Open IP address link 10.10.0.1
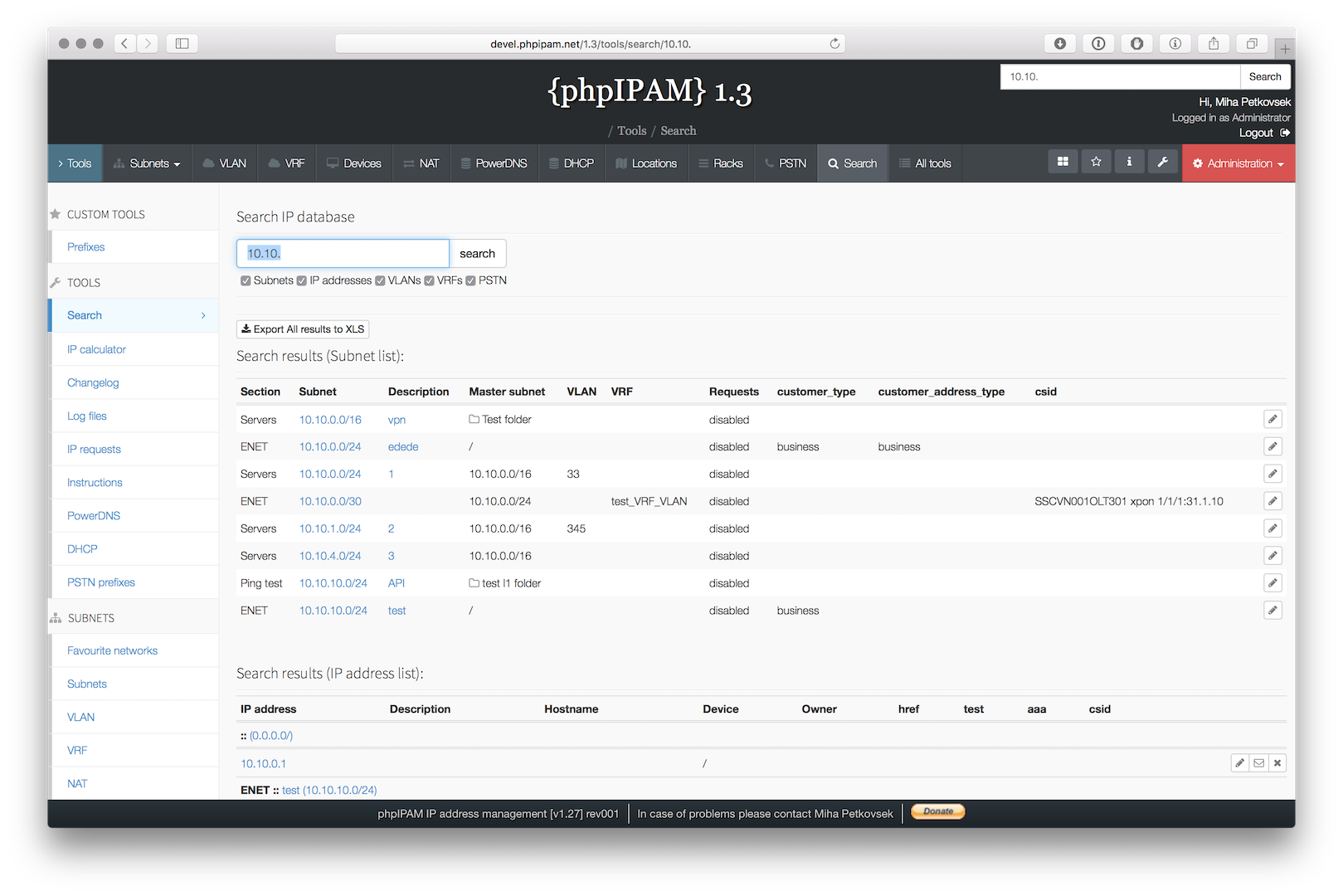The width and height of the screenshot is (1343, 896). coord(263,763)
